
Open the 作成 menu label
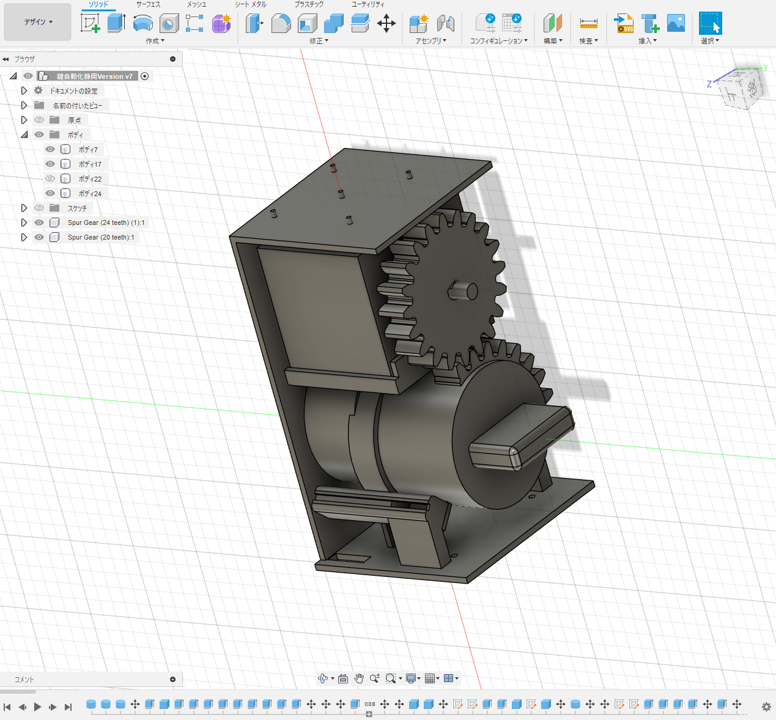pyautogui.click(x=155, y=41)
